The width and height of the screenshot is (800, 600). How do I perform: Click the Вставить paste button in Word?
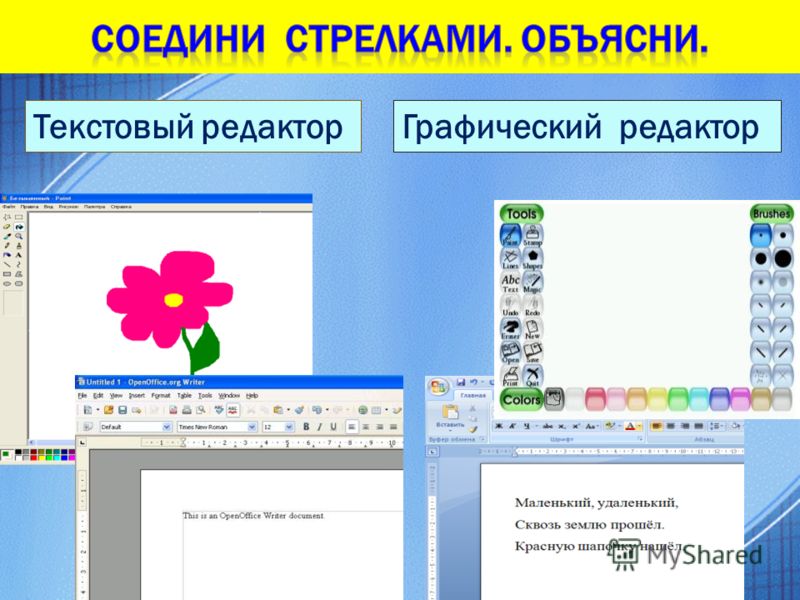coord(451,417)
